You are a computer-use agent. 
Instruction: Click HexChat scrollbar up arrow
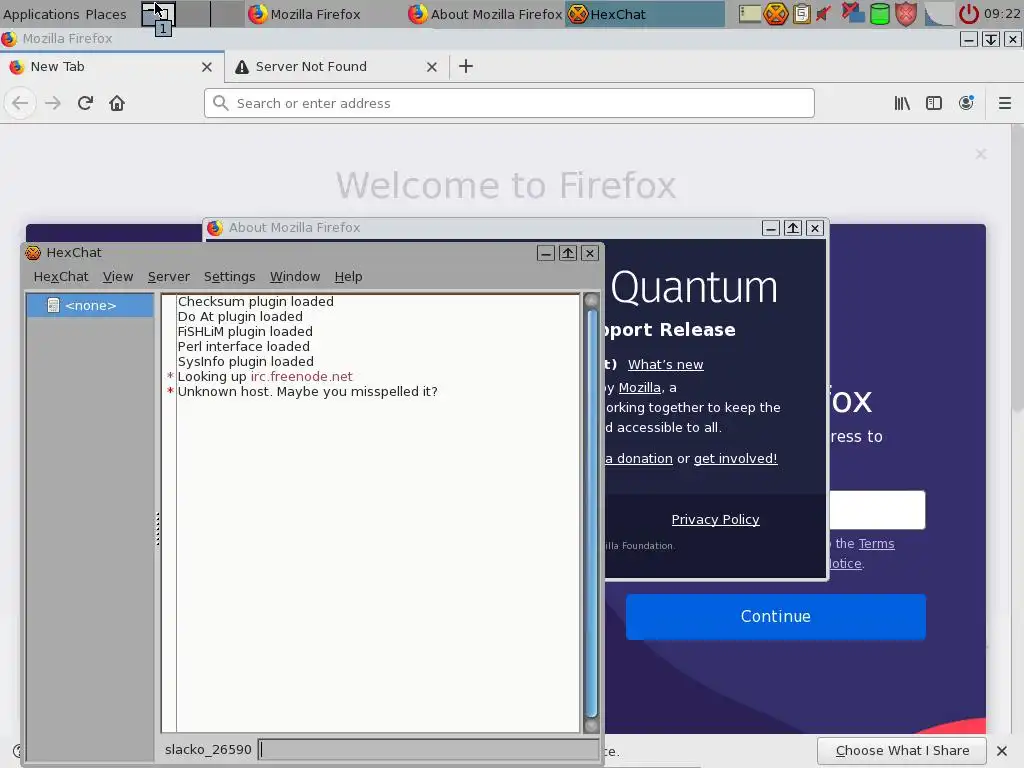(x=592, y=300)
